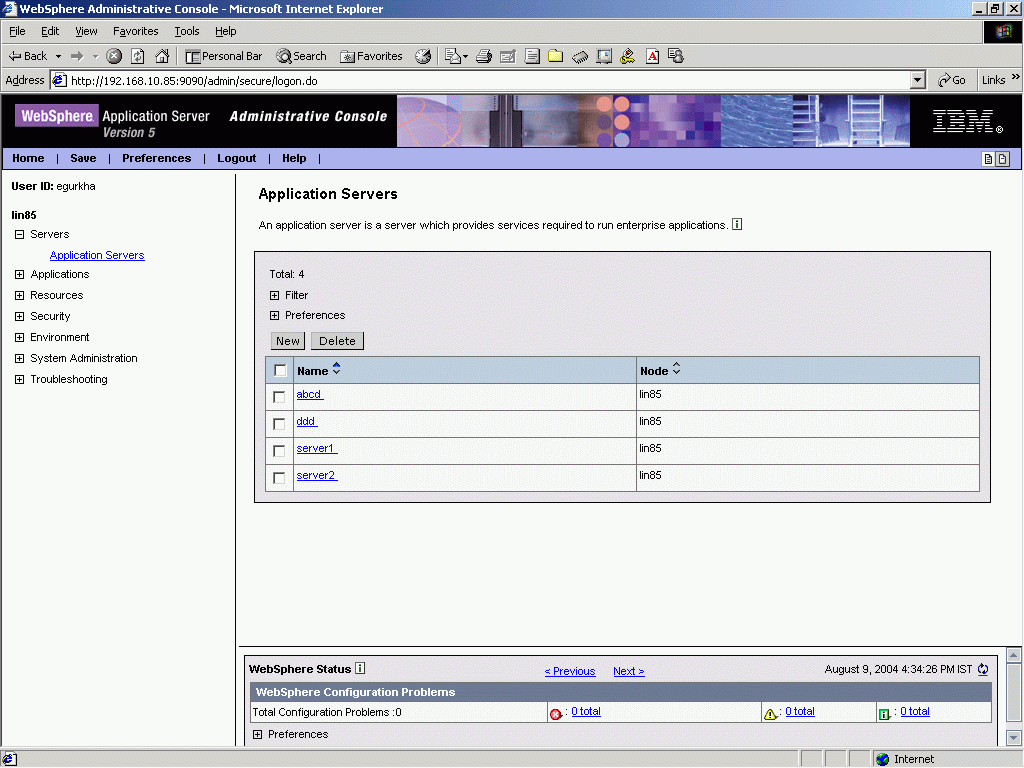The image size is (1024, 768).
Task: Click the info icon after the server description
Action: point(737,223)
